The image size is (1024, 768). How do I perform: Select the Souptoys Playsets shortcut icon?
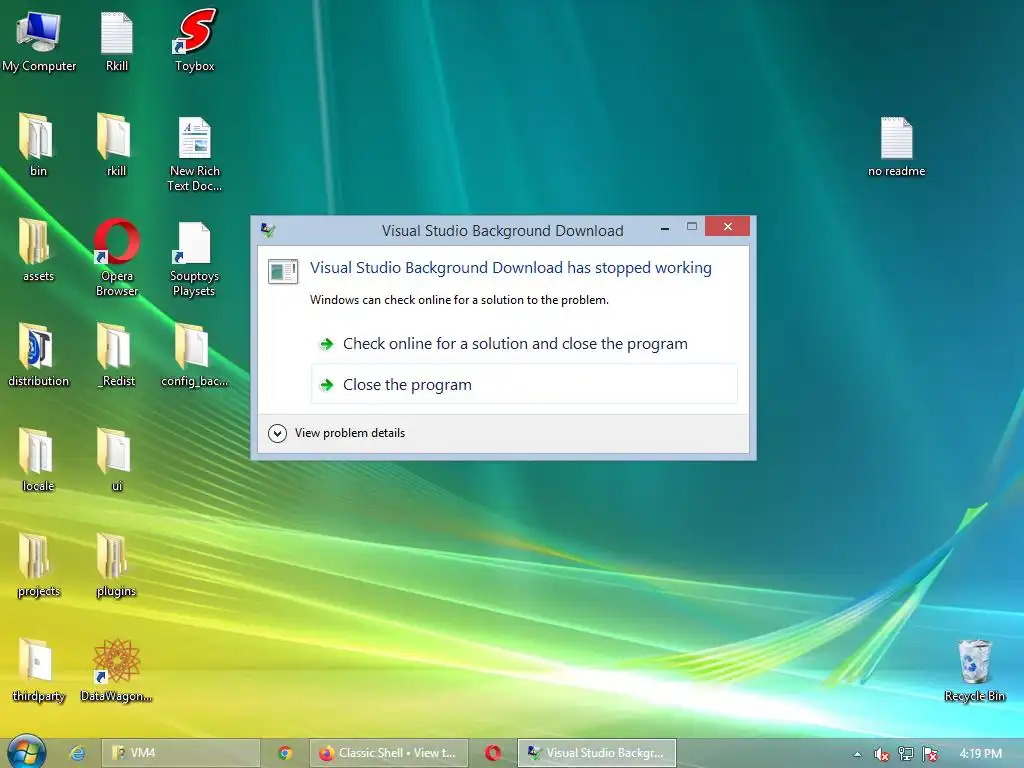coord(194,259)
